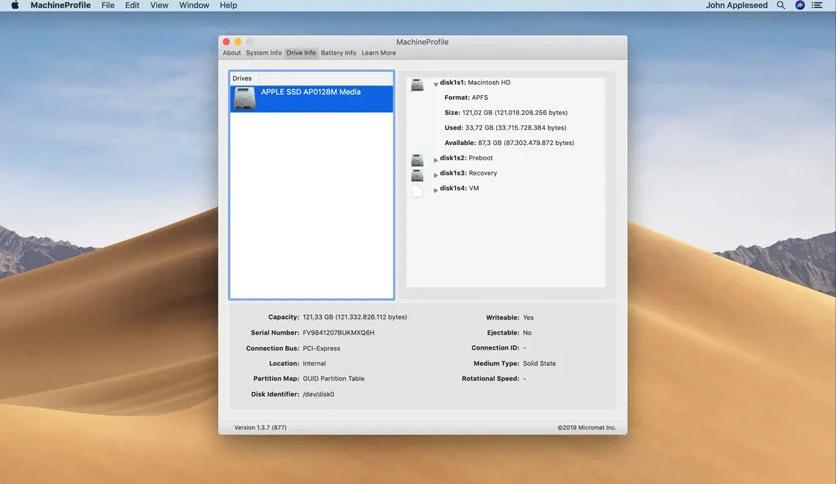The height and width of the screenshot is (484, 836).
Task: Expand the disk1s2 Preboot entry
Action: click(436, 159)
